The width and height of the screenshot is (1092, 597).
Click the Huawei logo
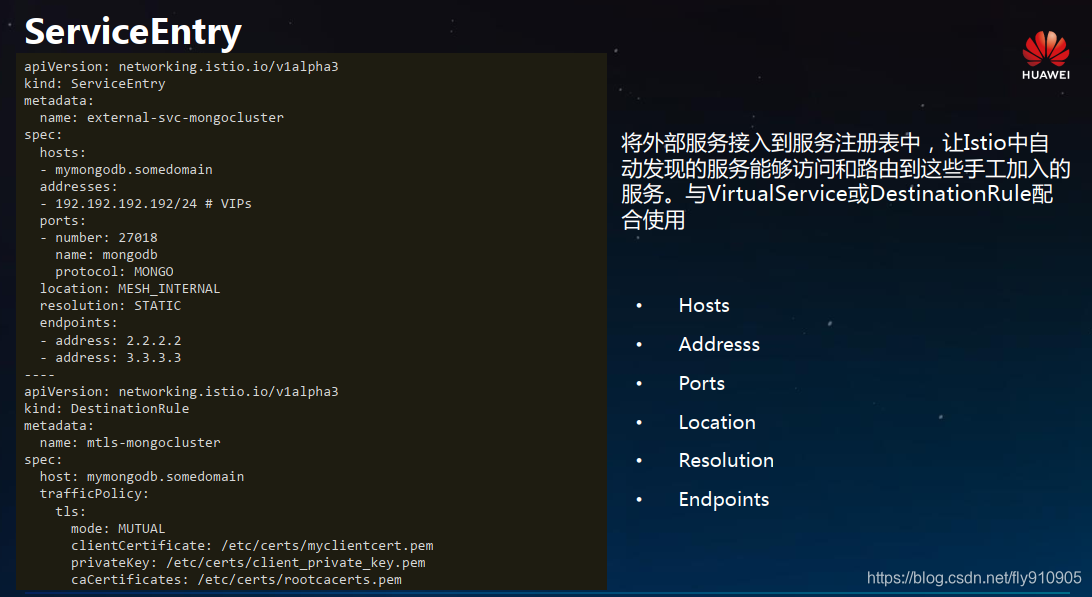pyautogui.click(x=1044, y=55)
